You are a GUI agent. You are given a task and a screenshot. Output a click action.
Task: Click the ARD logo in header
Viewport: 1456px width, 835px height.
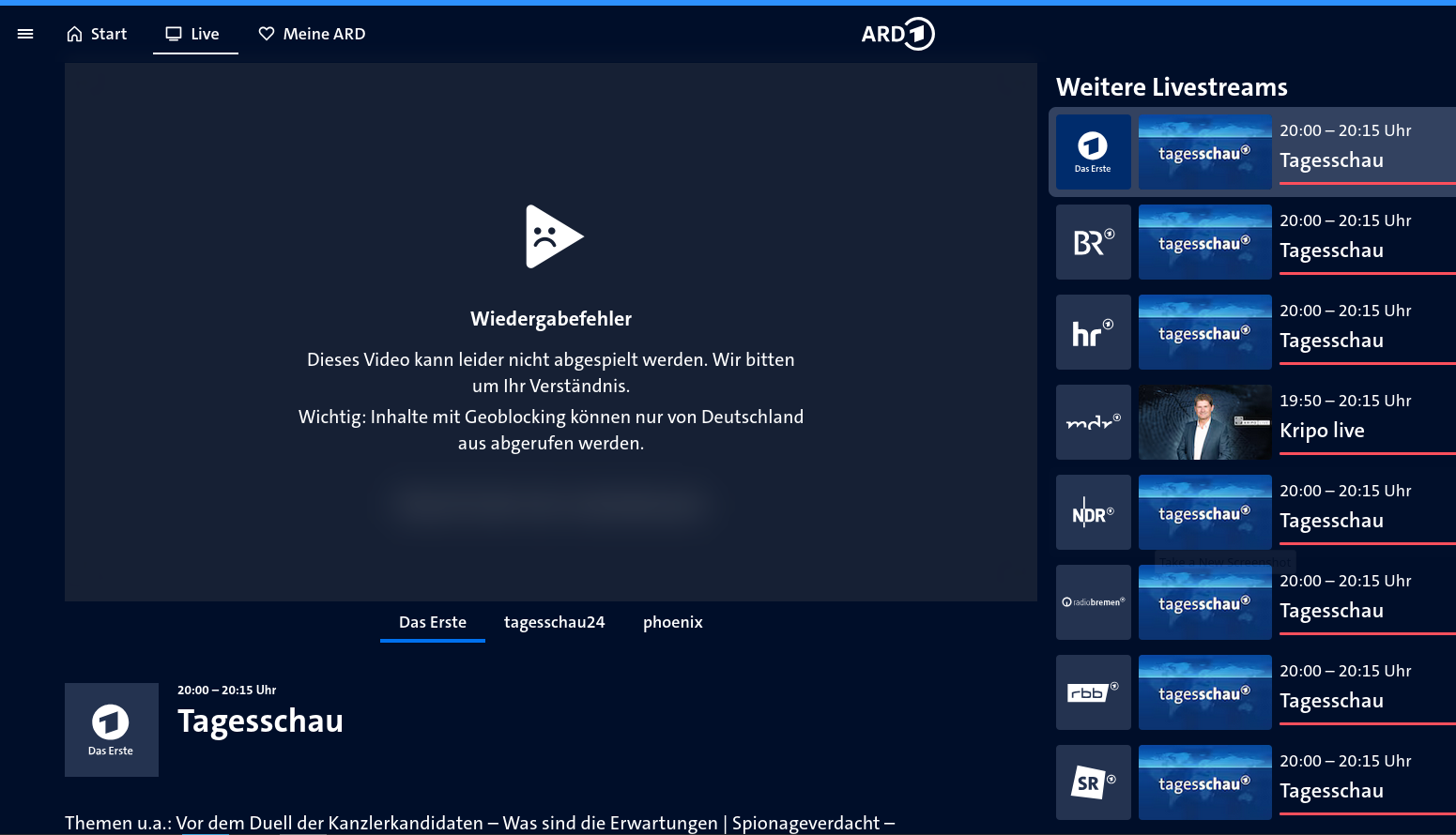tap(897, 34)
